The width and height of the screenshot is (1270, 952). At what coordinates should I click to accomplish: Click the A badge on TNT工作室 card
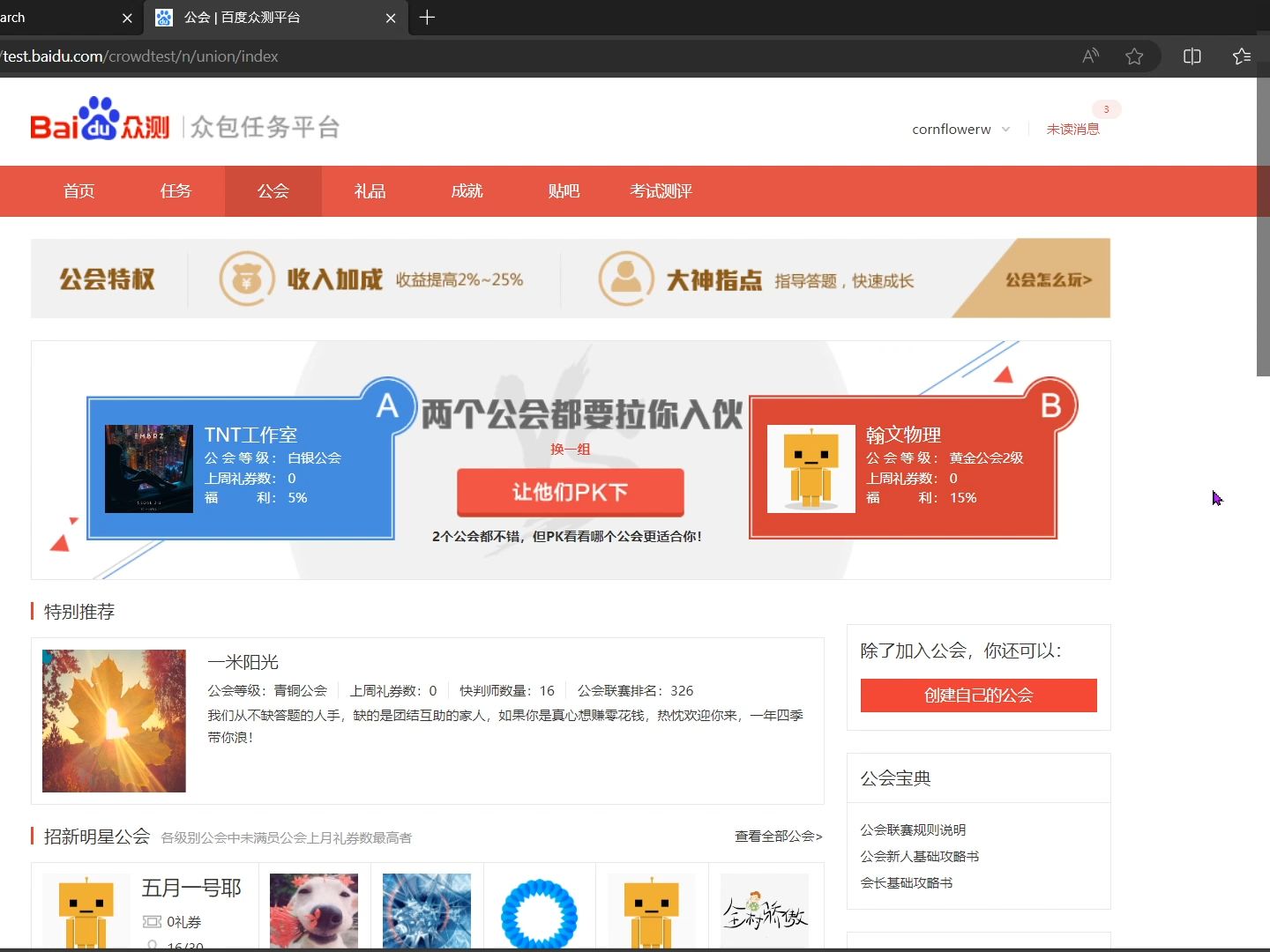(x=387, y=406)
